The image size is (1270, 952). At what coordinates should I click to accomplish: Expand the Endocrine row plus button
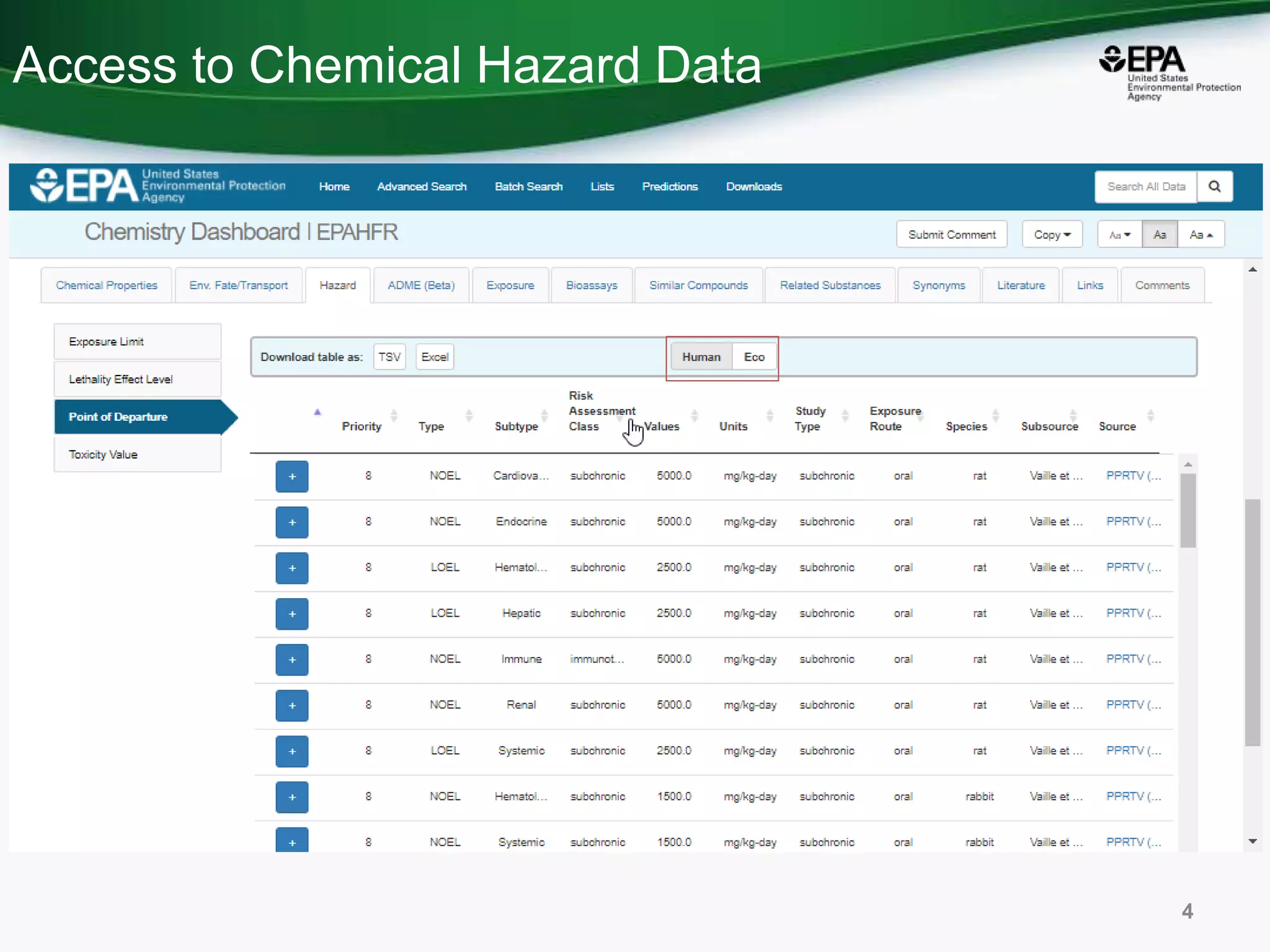[292, 522]
